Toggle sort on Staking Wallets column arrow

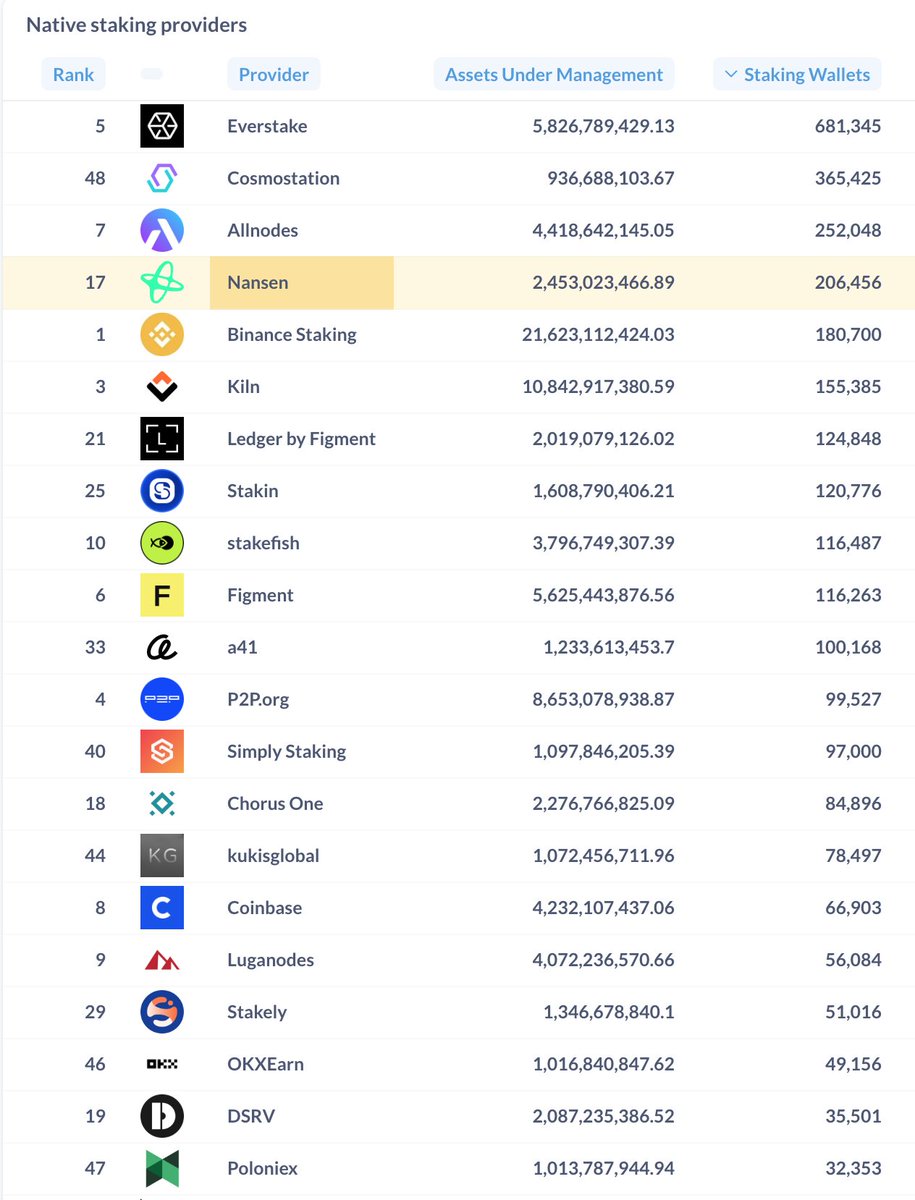tap(730, 74)
